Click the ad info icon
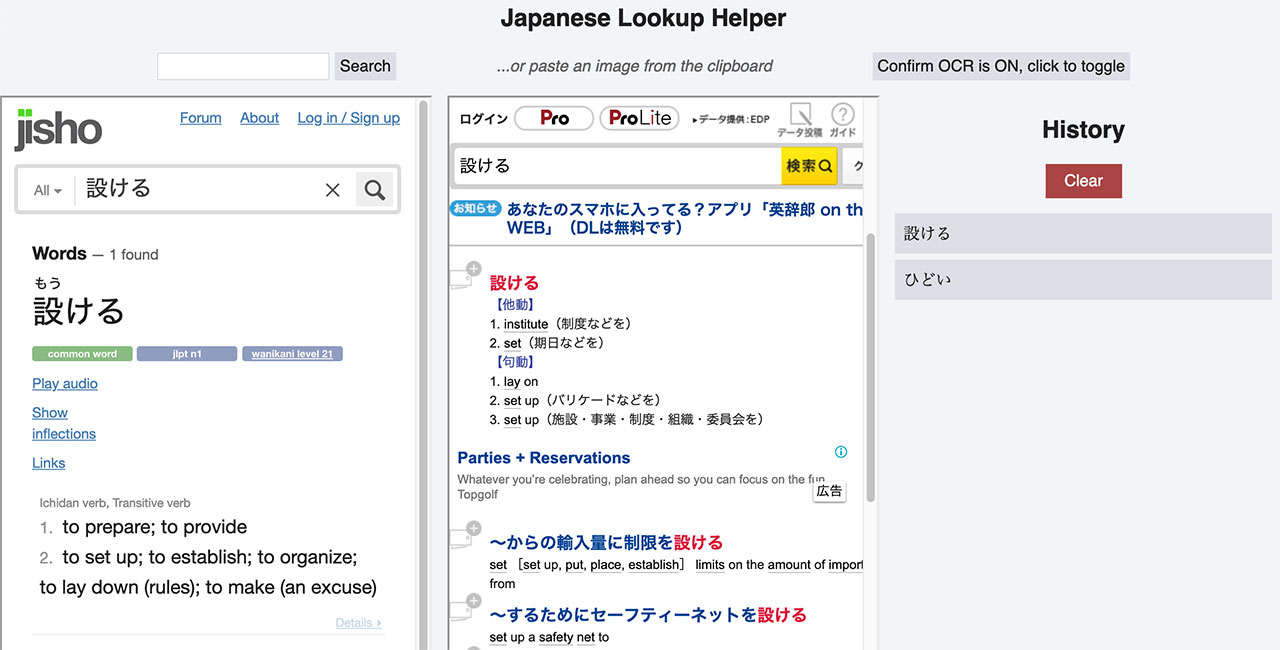This screenshot has height=650, width=1280. [x=841, y=452]
